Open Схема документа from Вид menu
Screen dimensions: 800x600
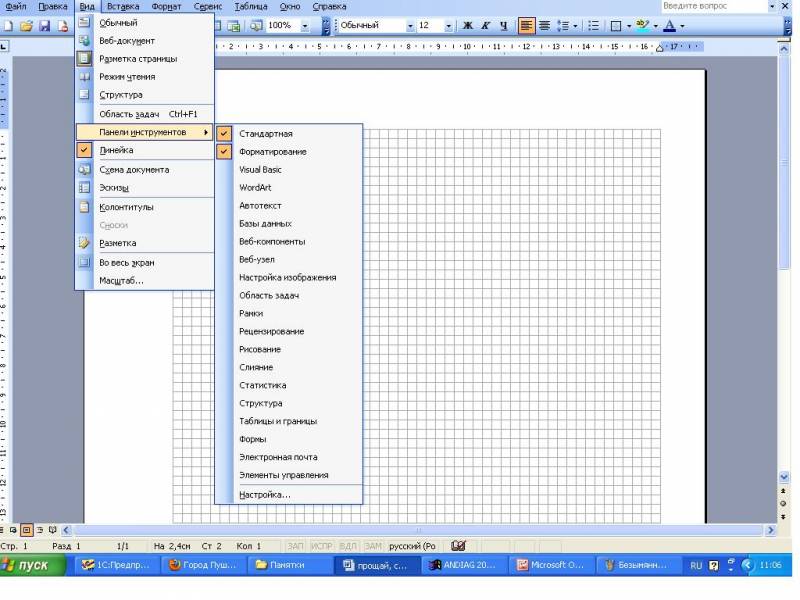(134, 170)
